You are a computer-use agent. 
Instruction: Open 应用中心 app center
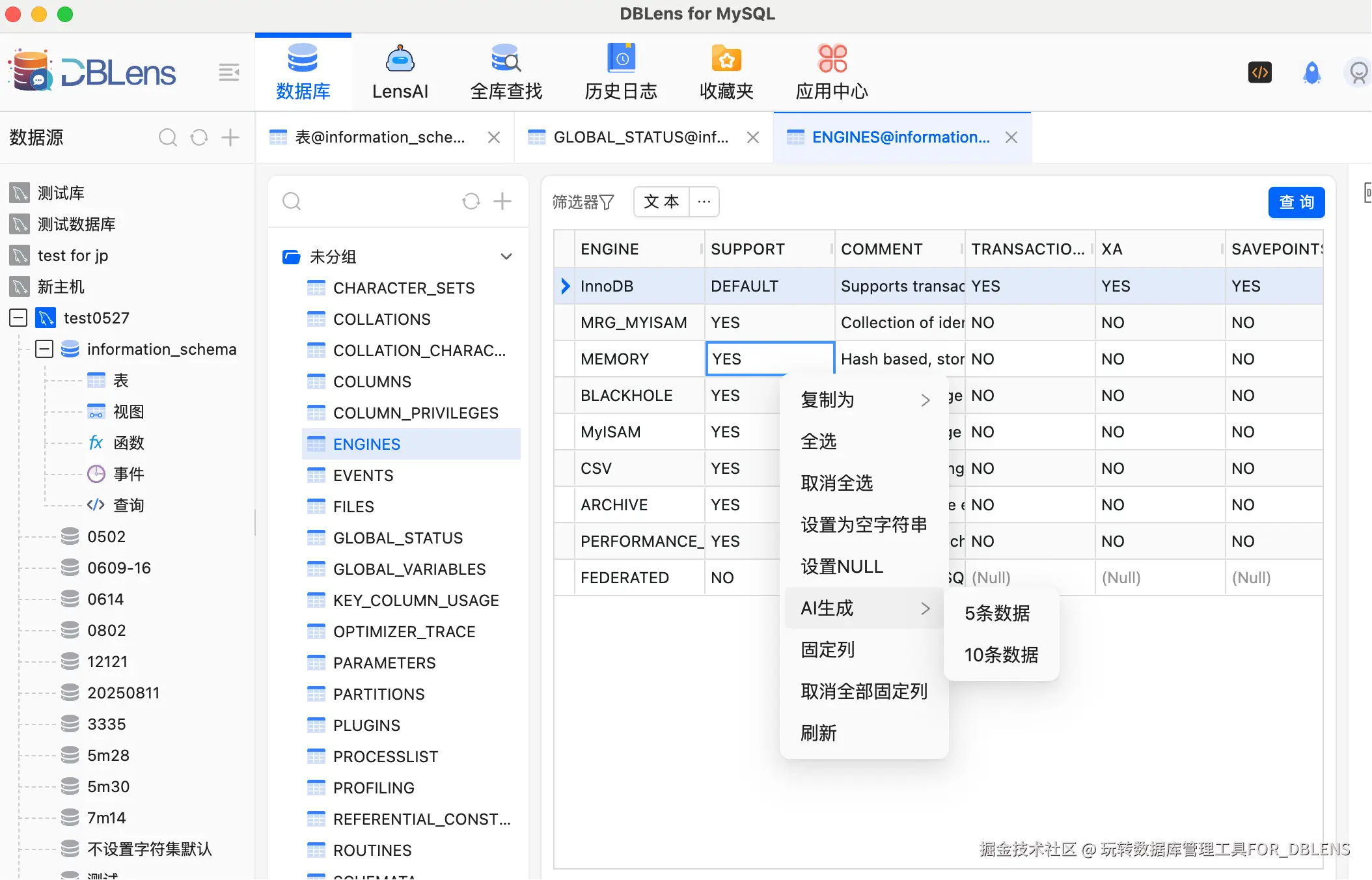coord(832,72)
